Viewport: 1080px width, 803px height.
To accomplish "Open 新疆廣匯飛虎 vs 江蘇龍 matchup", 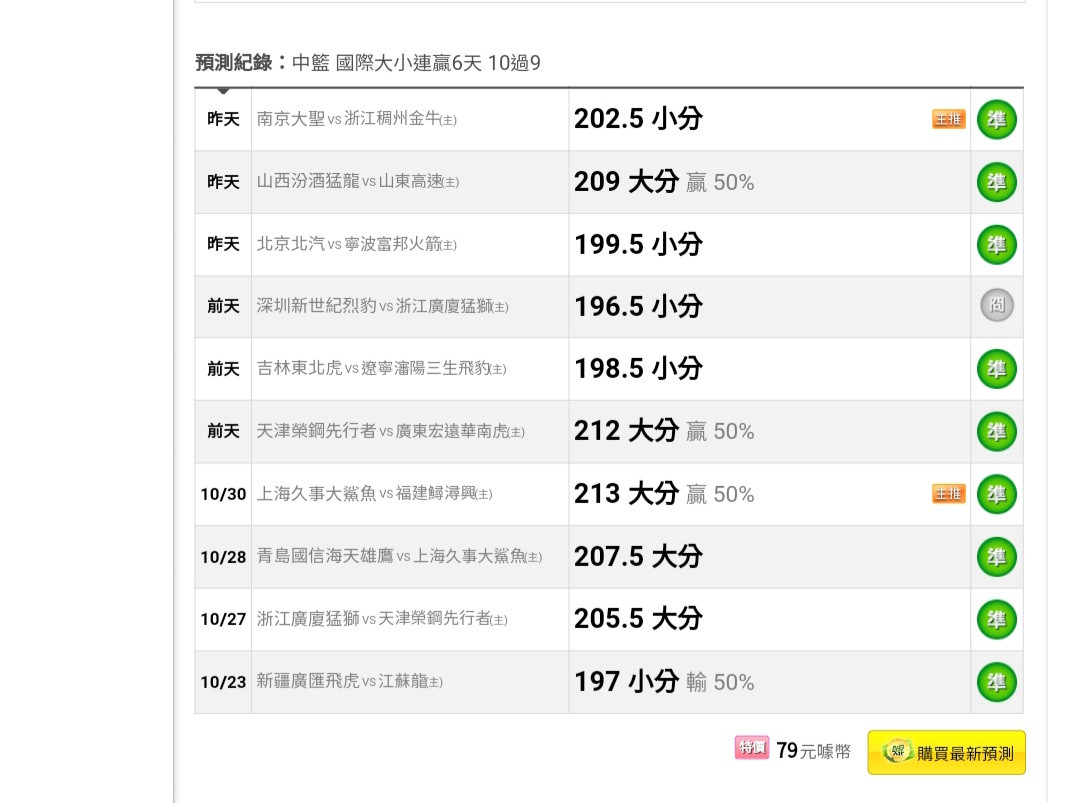I will coord(349,682).
